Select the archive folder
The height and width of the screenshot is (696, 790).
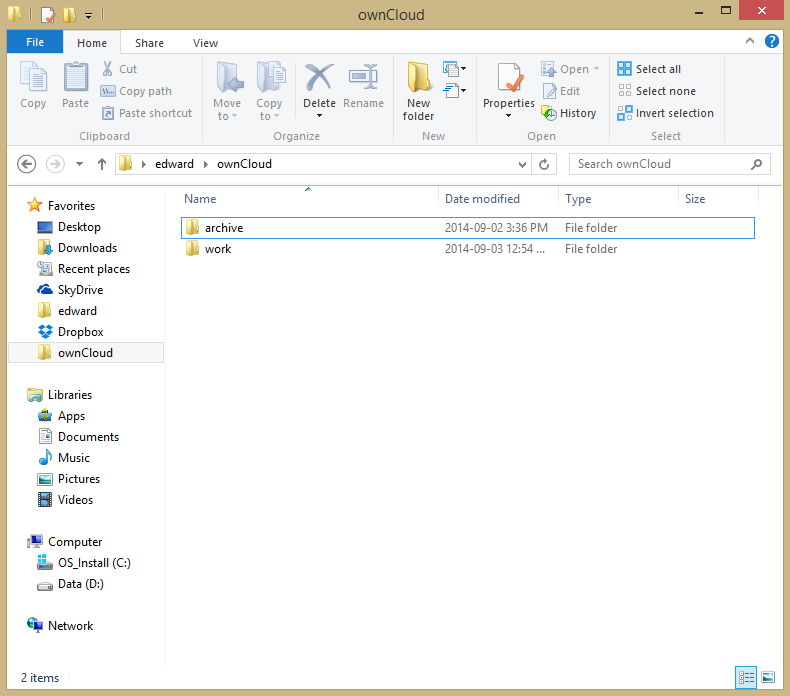(224, 228)
